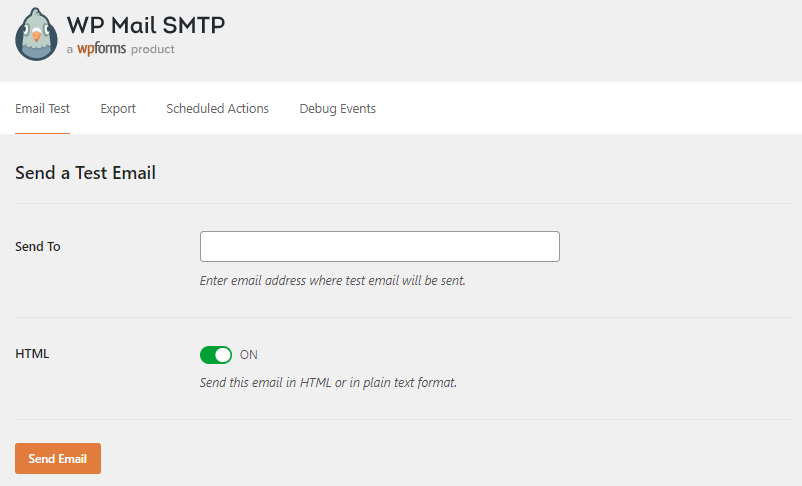Click the WP Mail SMTP title text

[145, 25]
